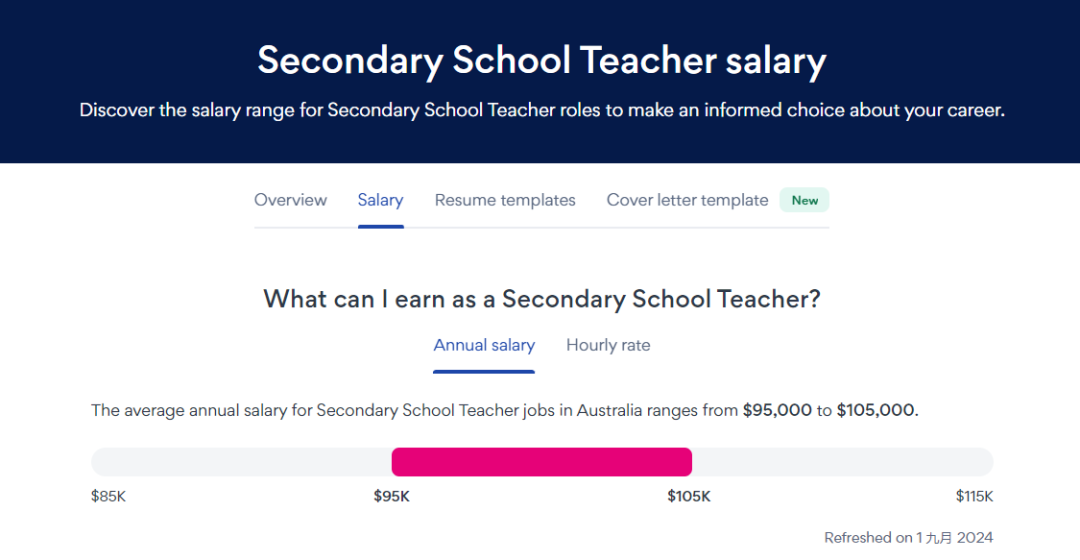The image size is (1080, 560).
Task: Click the pink salary range bar
Action: (541, 462)
